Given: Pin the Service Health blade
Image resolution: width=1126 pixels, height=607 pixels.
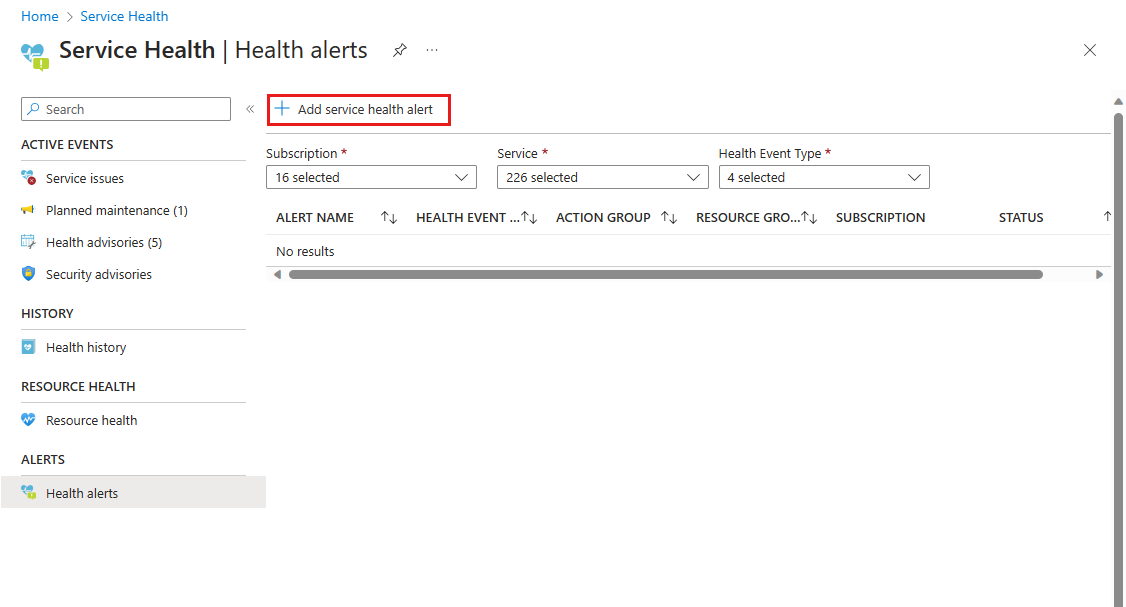Looking at the screenshot, I should tap(400, 50).
